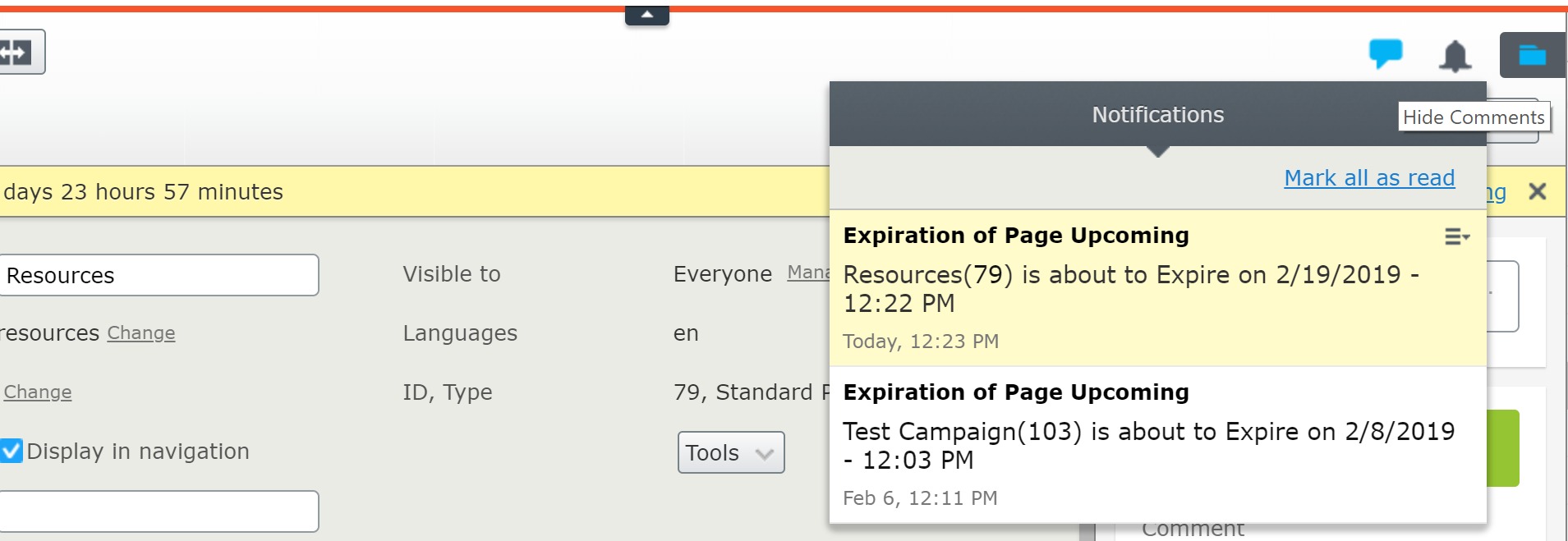
Task: Focus the Resources page name field
Action: click(x=159, y=275)
